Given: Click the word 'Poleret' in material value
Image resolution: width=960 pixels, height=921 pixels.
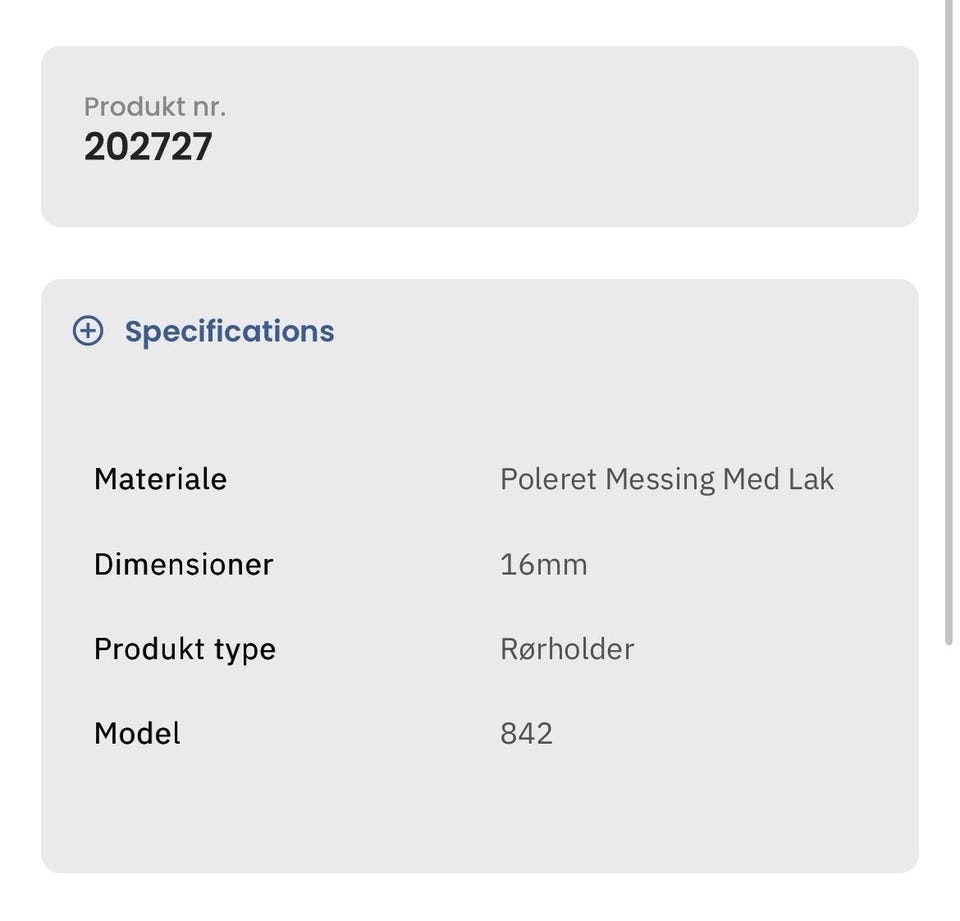Looking at the screenshot, I should click(548, 479).
